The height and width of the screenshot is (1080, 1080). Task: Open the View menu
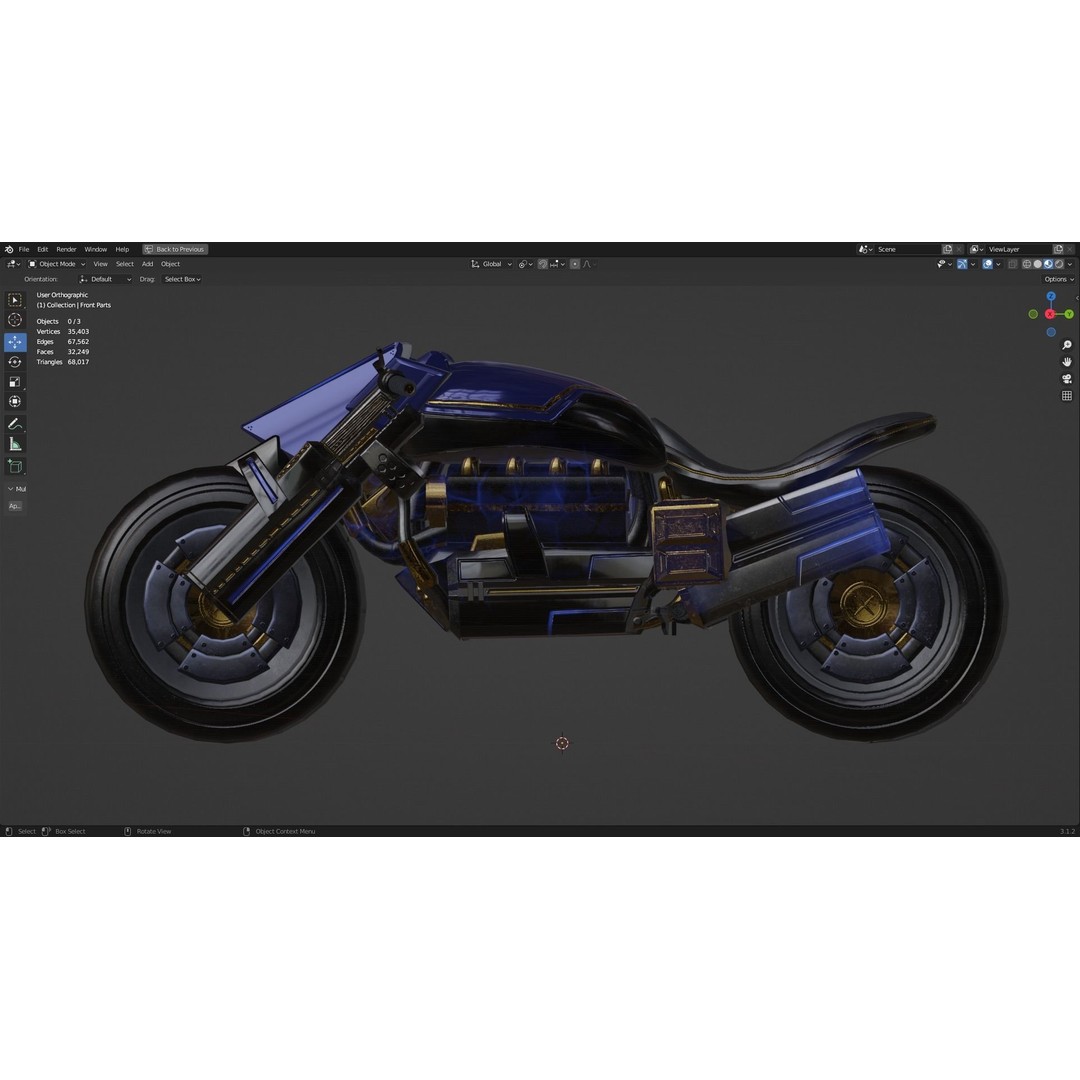coord(101,264)
